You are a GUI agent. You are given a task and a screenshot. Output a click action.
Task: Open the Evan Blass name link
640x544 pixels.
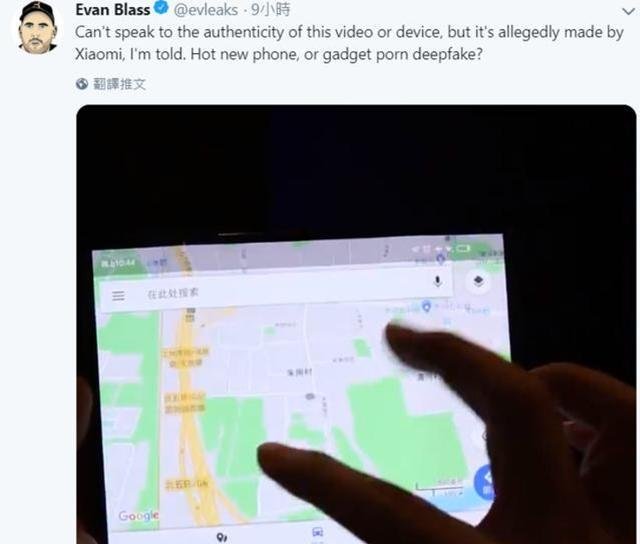pyautogui.click(x=112, y=9)
